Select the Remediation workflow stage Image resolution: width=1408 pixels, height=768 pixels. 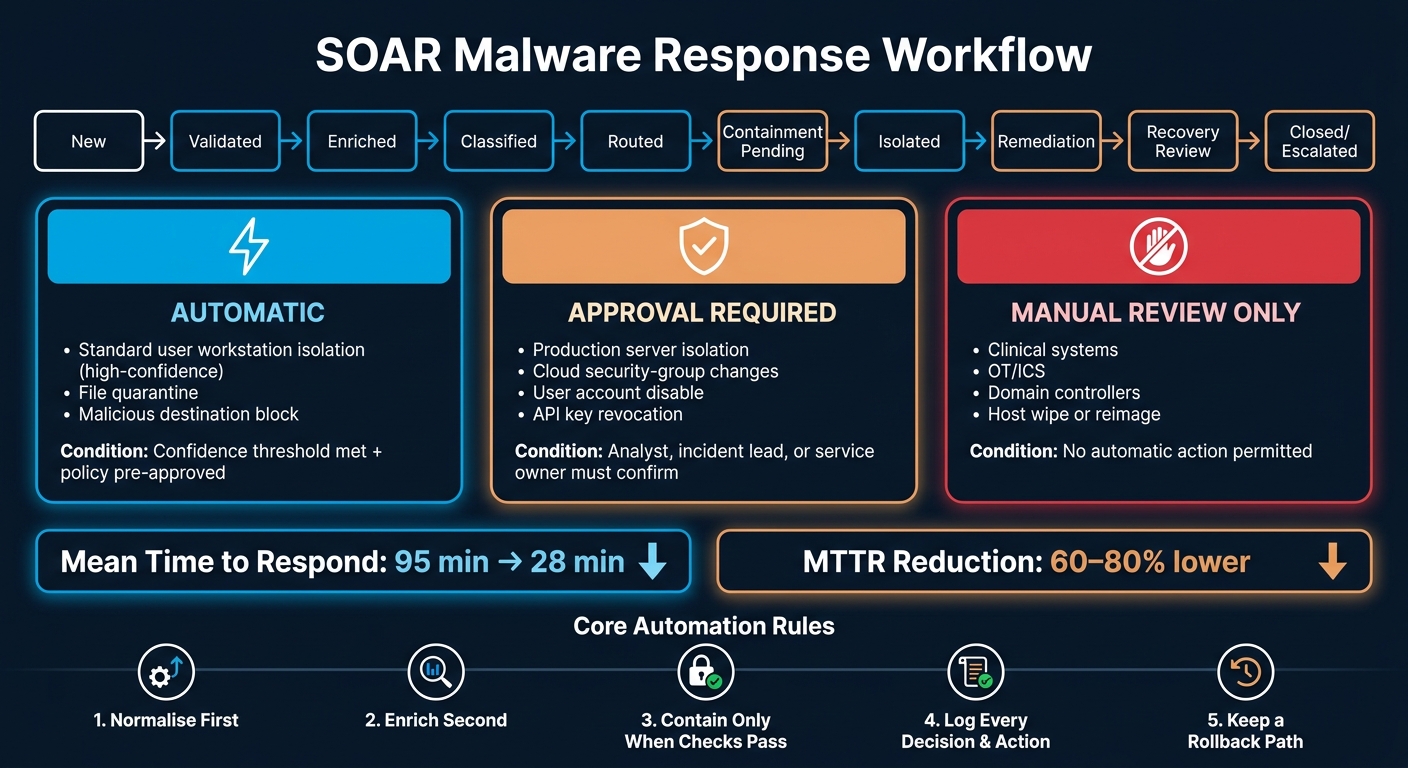pyautogui.click(x=1046, y=141)
